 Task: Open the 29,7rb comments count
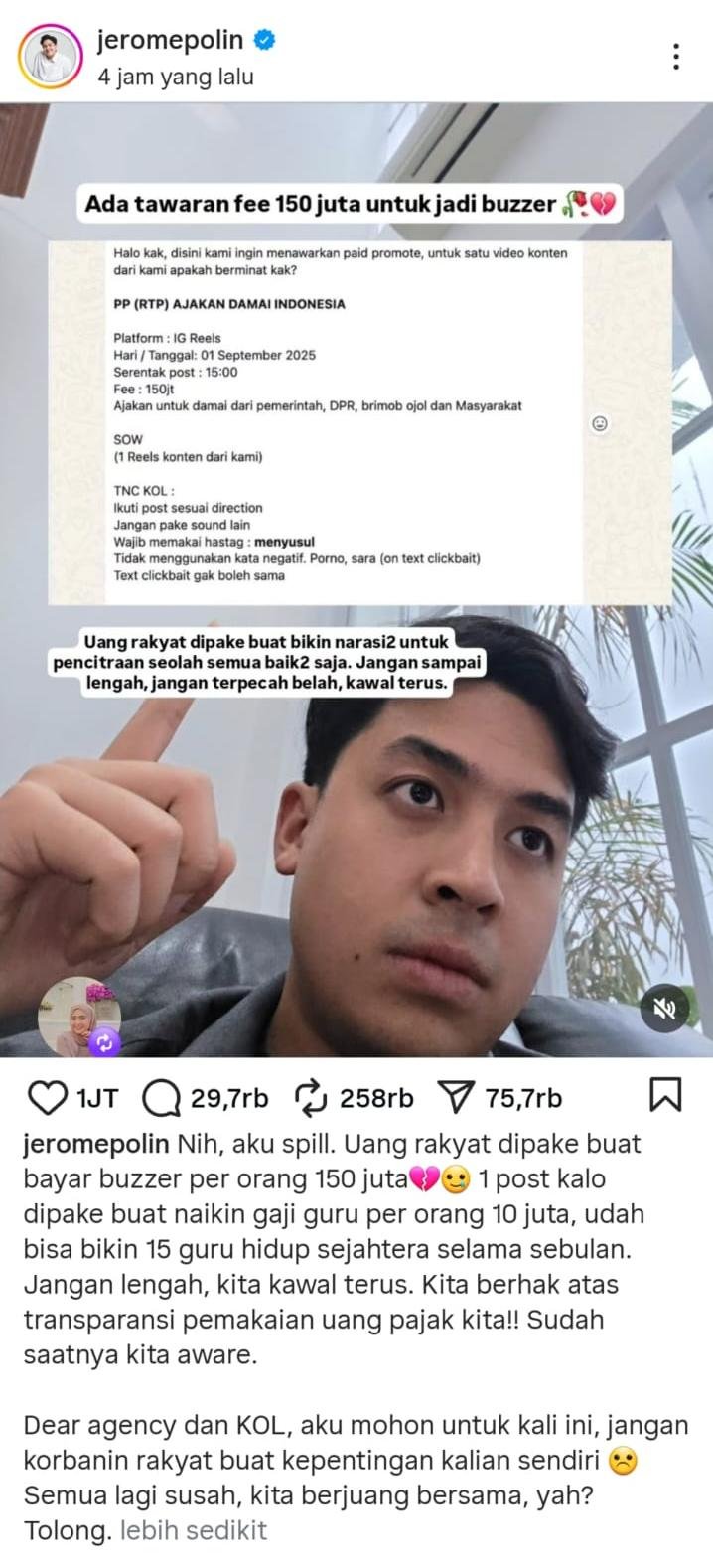pos(229,1098)
